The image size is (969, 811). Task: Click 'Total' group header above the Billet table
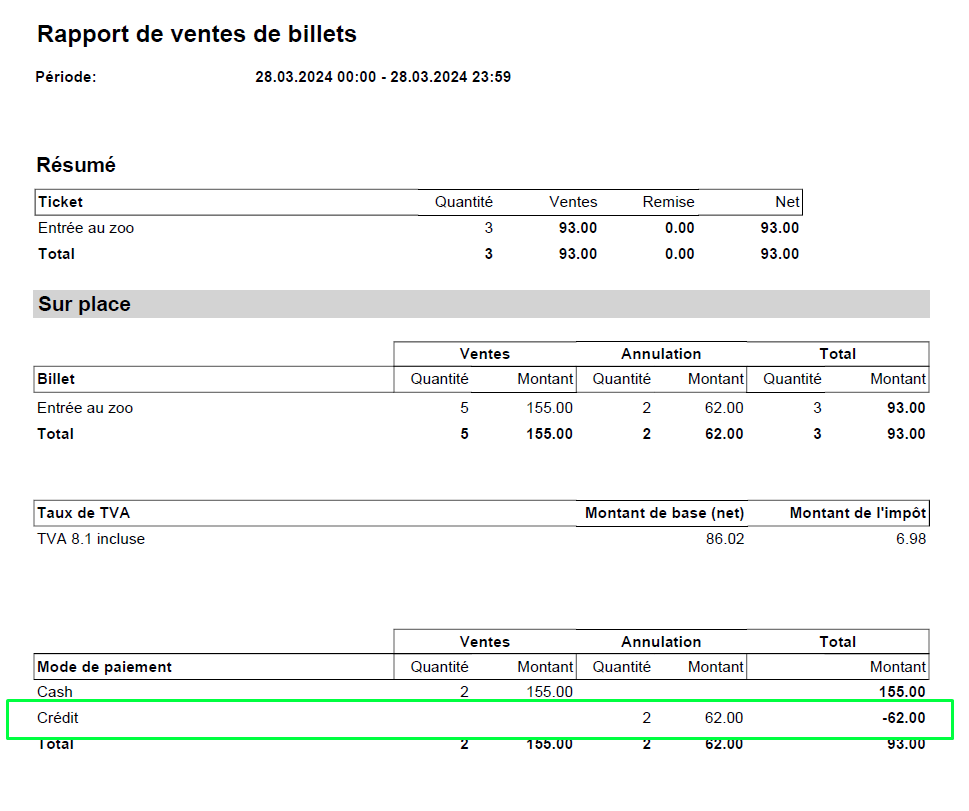[x=837, y=354]
